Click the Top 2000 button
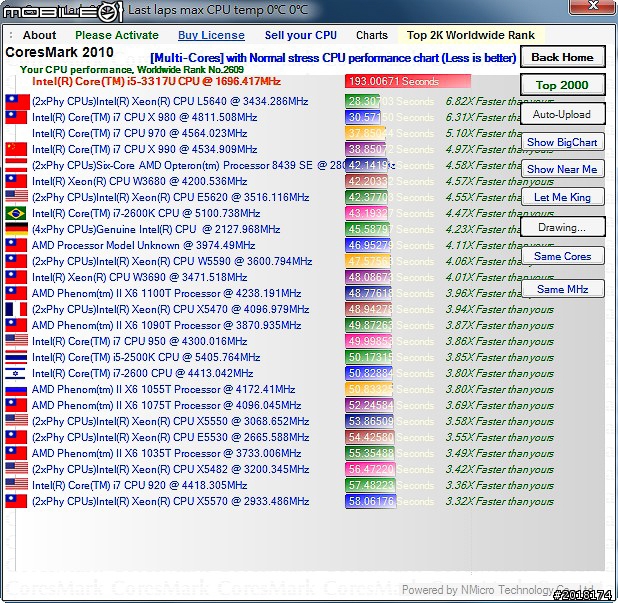The width and height of the screenshot is (618, 603). point(562,85)
